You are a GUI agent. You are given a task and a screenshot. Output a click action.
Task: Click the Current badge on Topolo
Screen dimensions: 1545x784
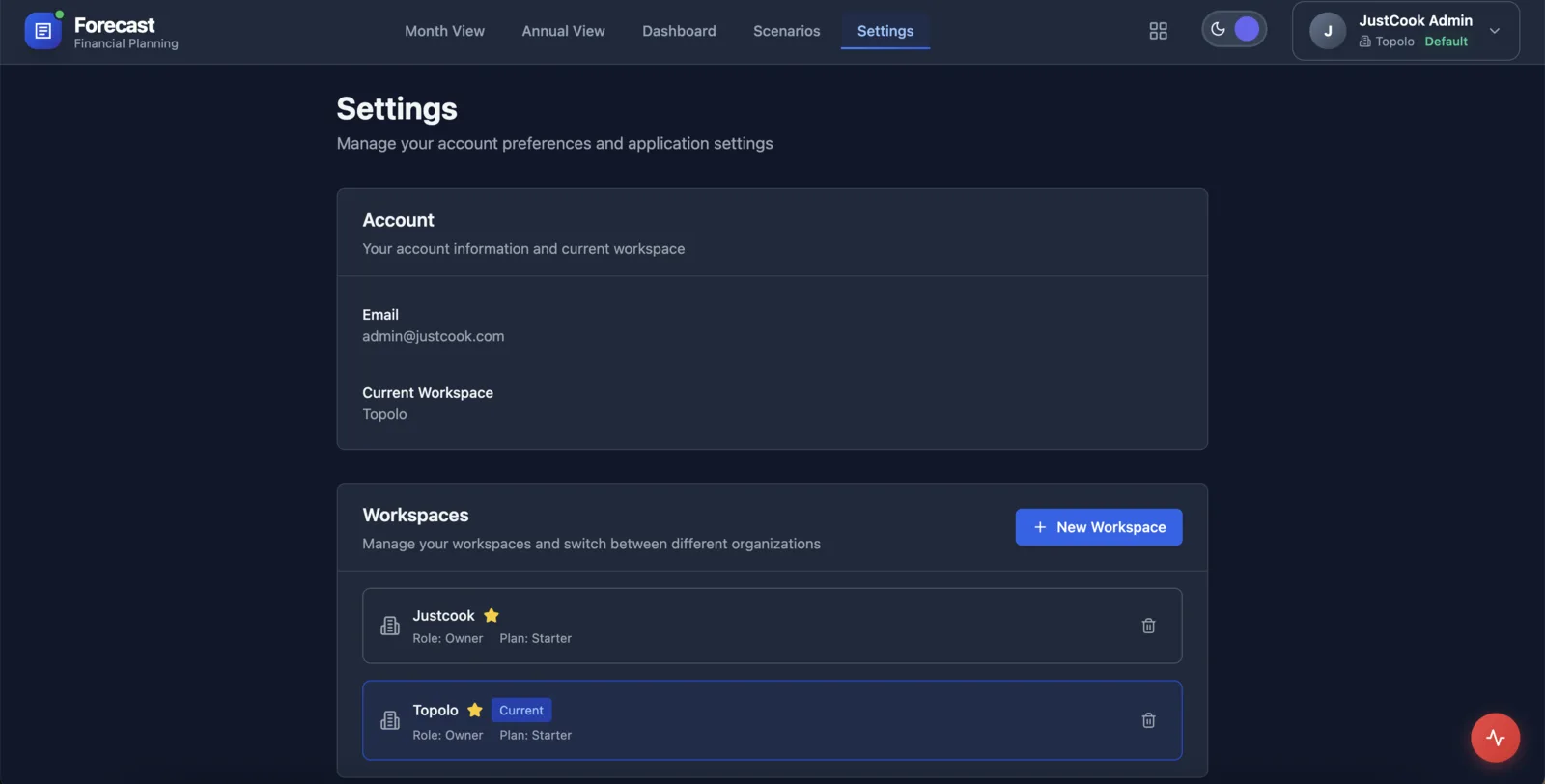tap(520, 711)
